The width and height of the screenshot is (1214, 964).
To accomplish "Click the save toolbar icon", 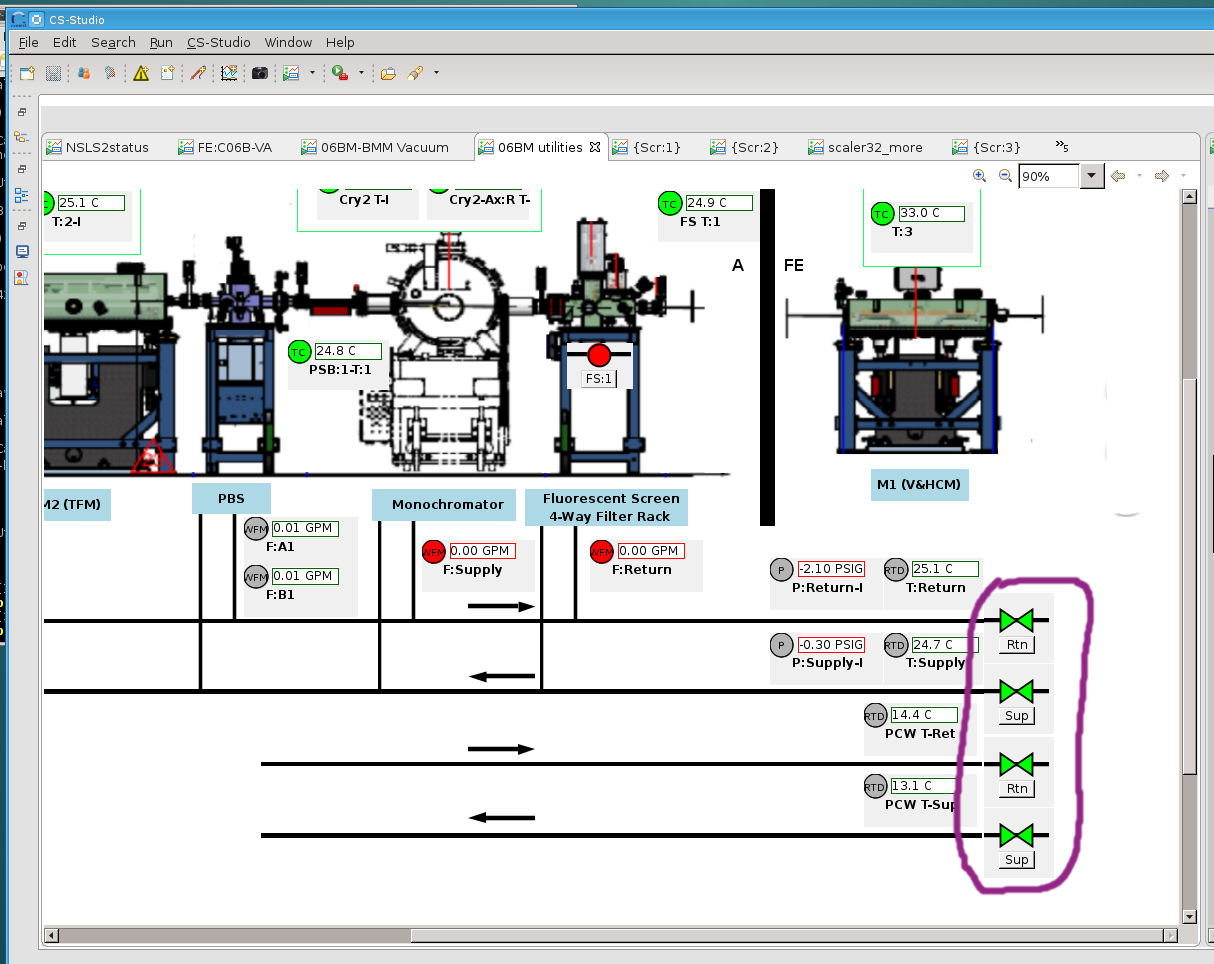I will tap(53, 73).
